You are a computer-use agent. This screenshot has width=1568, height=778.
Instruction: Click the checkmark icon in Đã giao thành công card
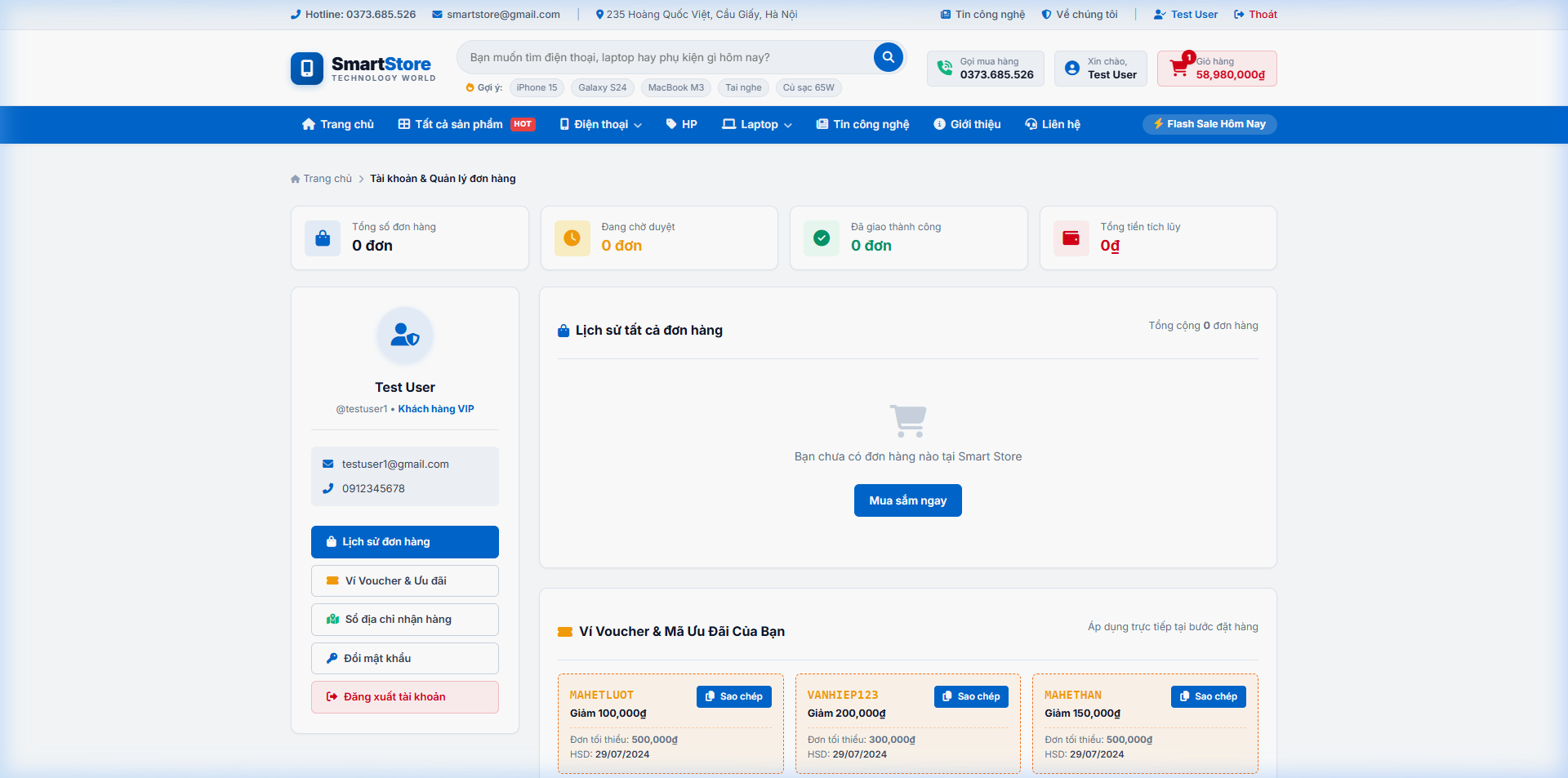point(822,238)
